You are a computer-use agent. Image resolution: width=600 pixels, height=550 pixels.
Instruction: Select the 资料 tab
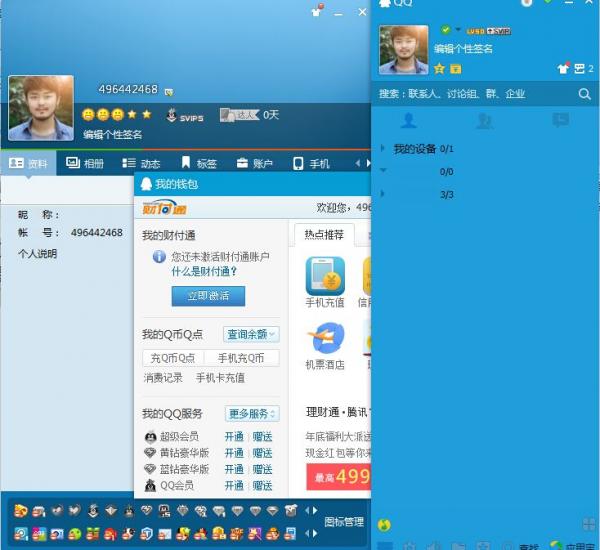coord(28,163)
